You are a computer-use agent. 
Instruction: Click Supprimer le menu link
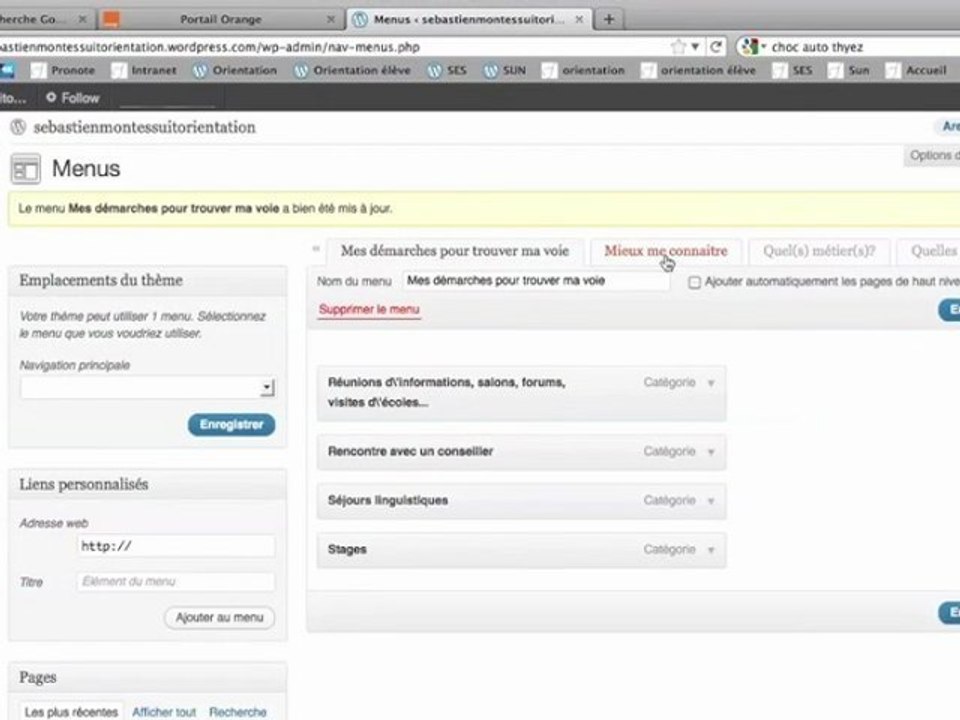pos(369,309)
